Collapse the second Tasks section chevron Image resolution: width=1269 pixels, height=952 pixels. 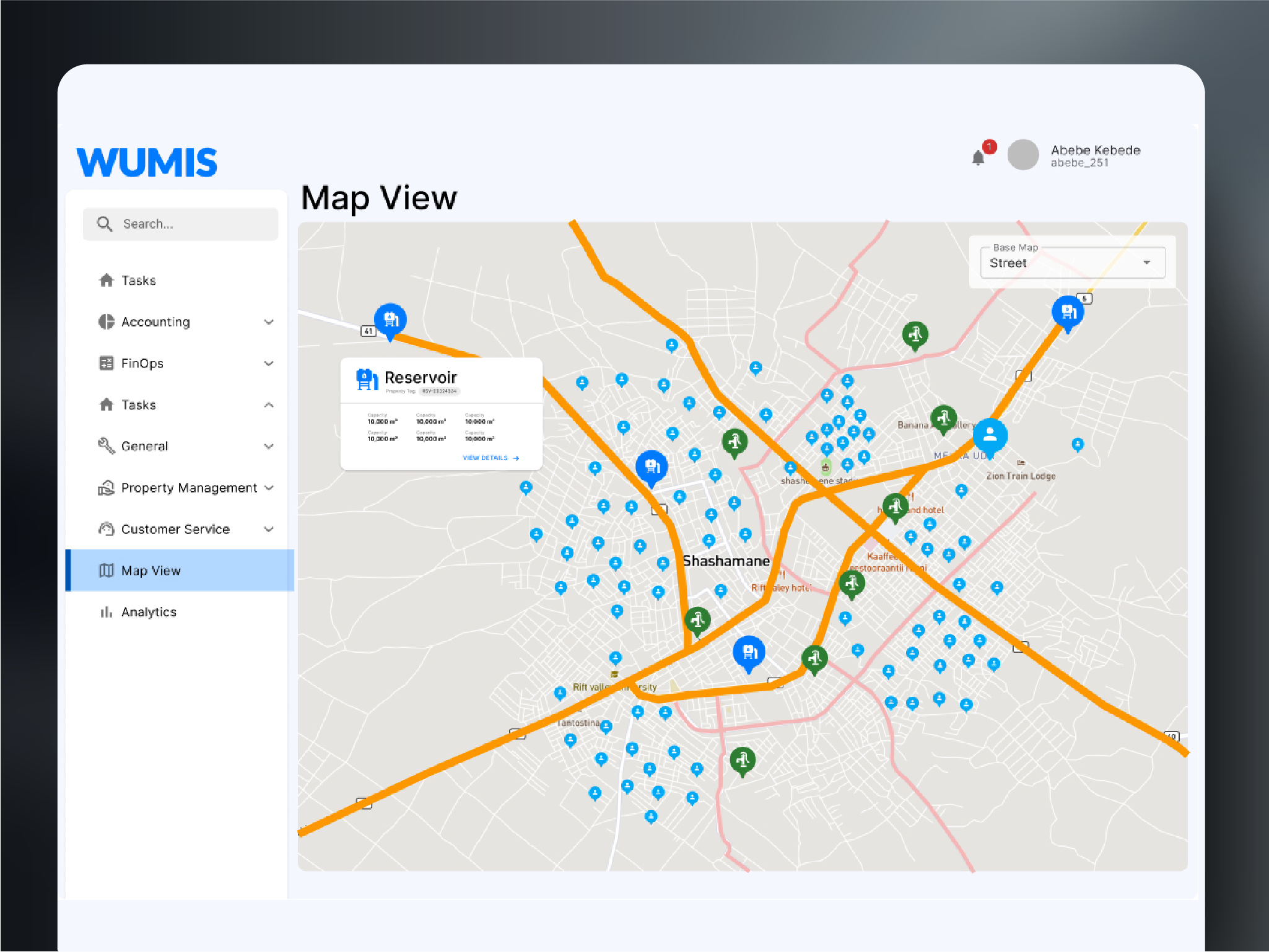tap(269, 405)
